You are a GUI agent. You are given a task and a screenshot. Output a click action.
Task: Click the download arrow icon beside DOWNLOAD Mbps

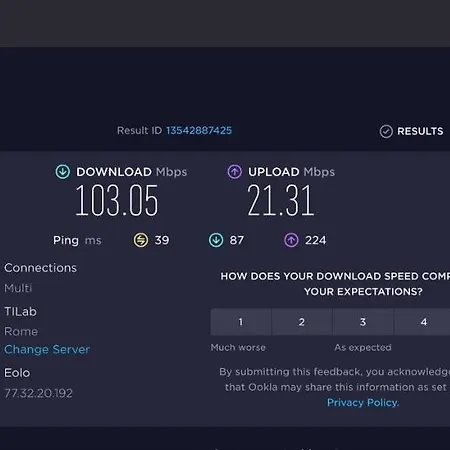(x=63, y=172)
